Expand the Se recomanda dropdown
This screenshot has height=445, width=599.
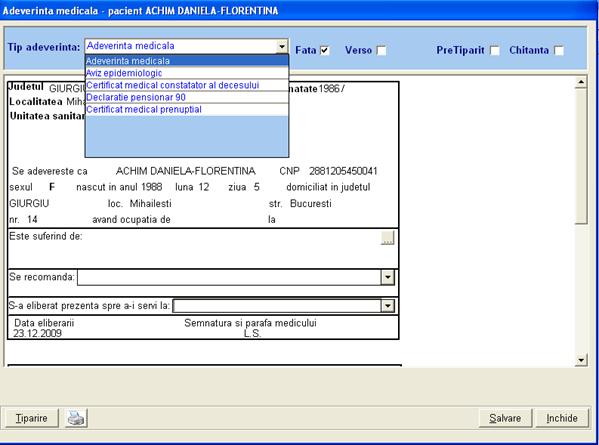pos(388,277)
